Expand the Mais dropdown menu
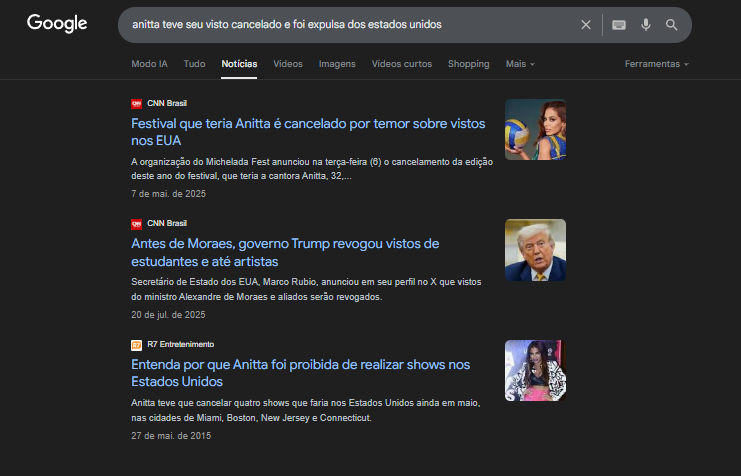This screenshot has height=476, width=741. pyautogui.click(x=520, y=64)
